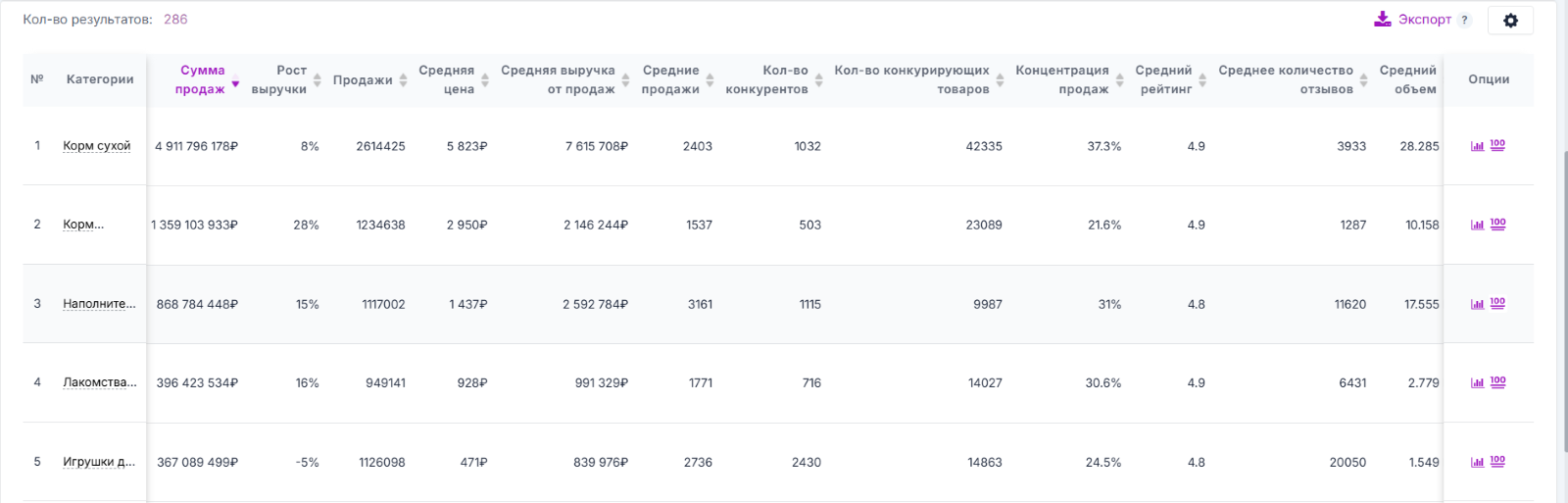Sort by Продажи column arrows
The image size is (1568, 503).
403,79
